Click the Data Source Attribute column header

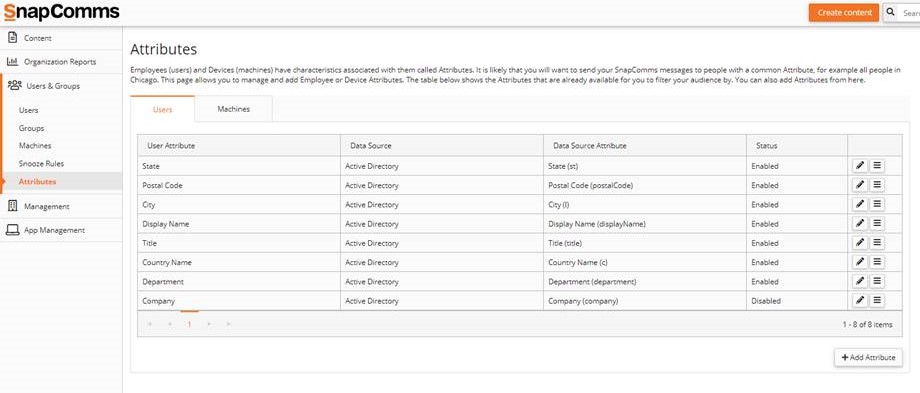point(645,145)
